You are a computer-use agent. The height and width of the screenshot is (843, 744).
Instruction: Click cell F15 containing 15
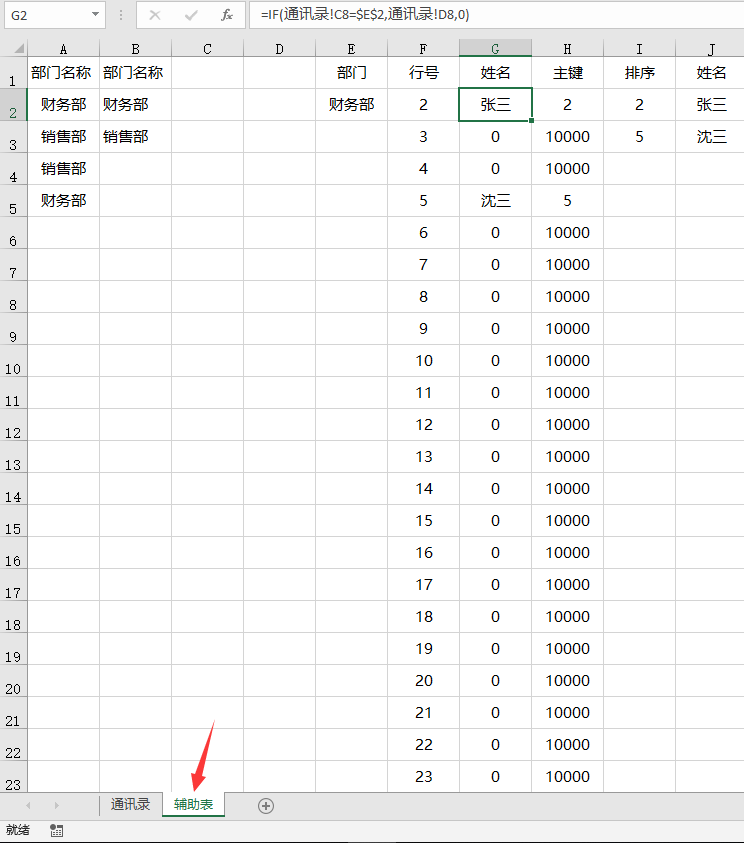424,520
